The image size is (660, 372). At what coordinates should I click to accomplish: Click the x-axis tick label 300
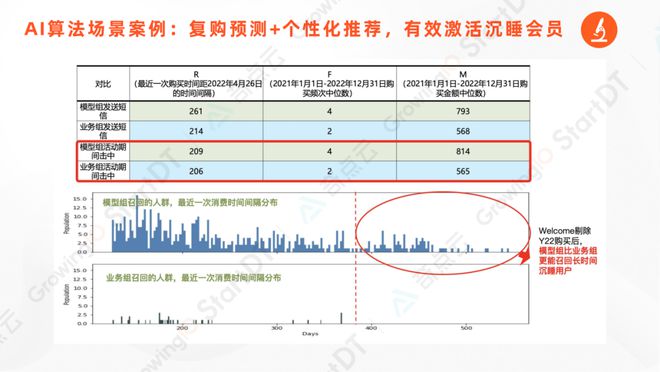click(x=277, y=328)
